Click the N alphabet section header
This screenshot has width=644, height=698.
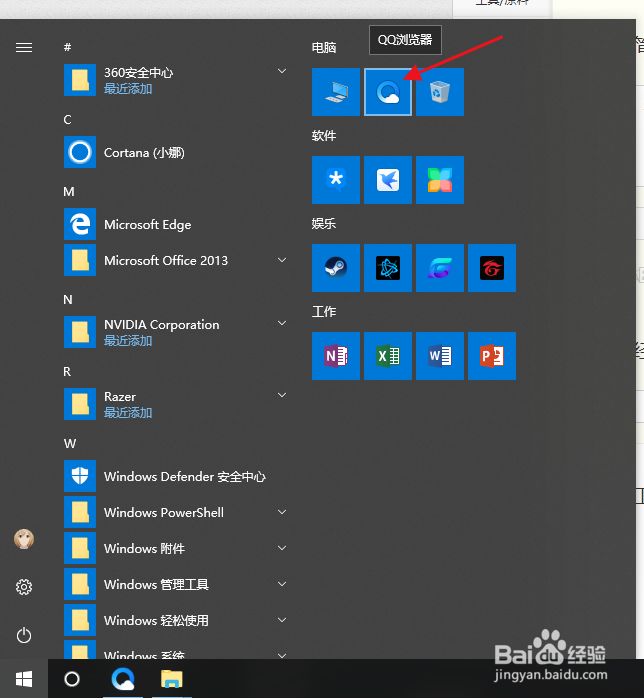68,299
